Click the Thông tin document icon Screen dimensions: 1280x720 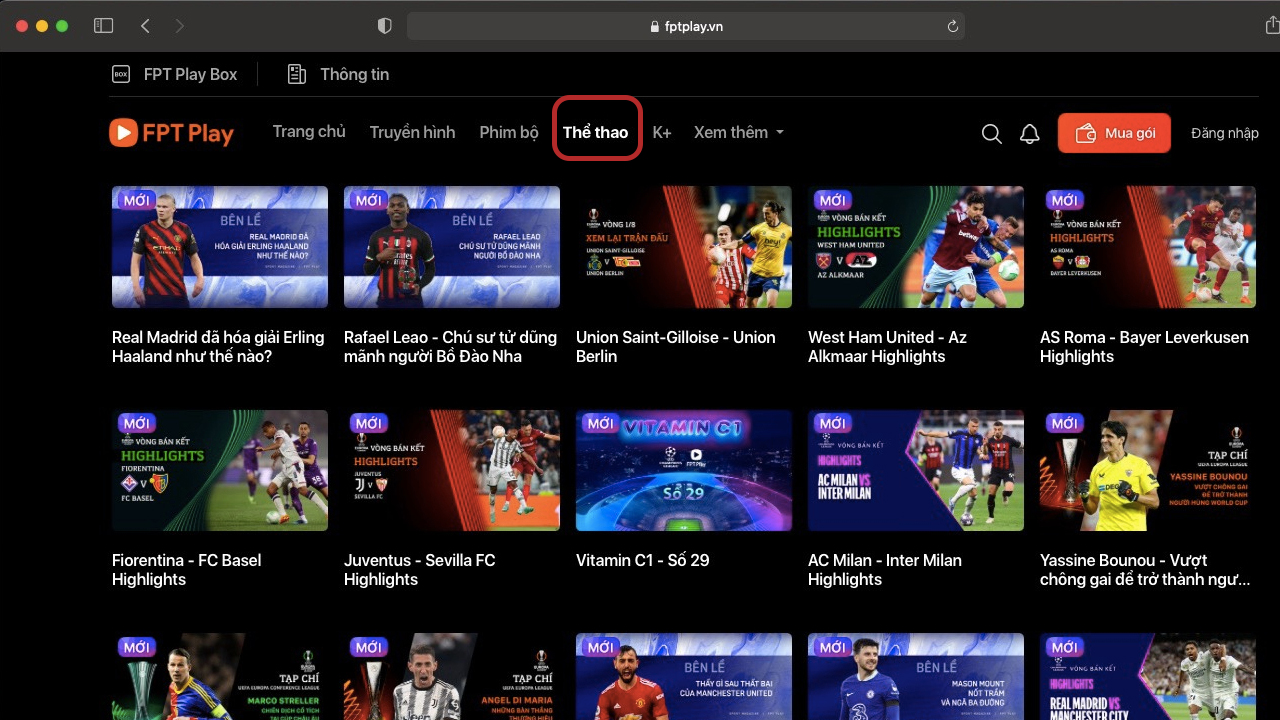296,74
